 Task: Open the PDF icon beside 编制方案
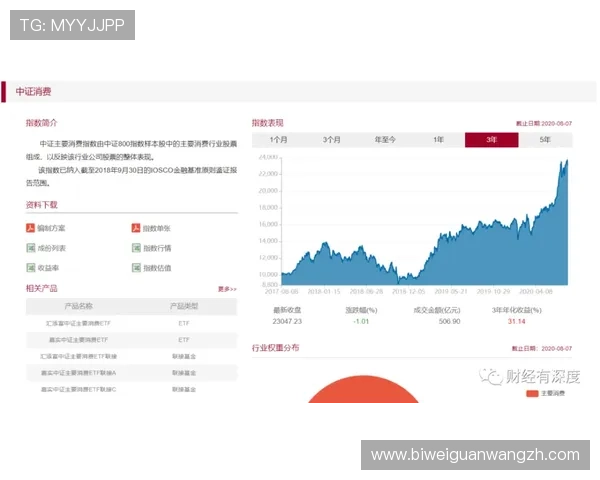click(x=30, y=228)
